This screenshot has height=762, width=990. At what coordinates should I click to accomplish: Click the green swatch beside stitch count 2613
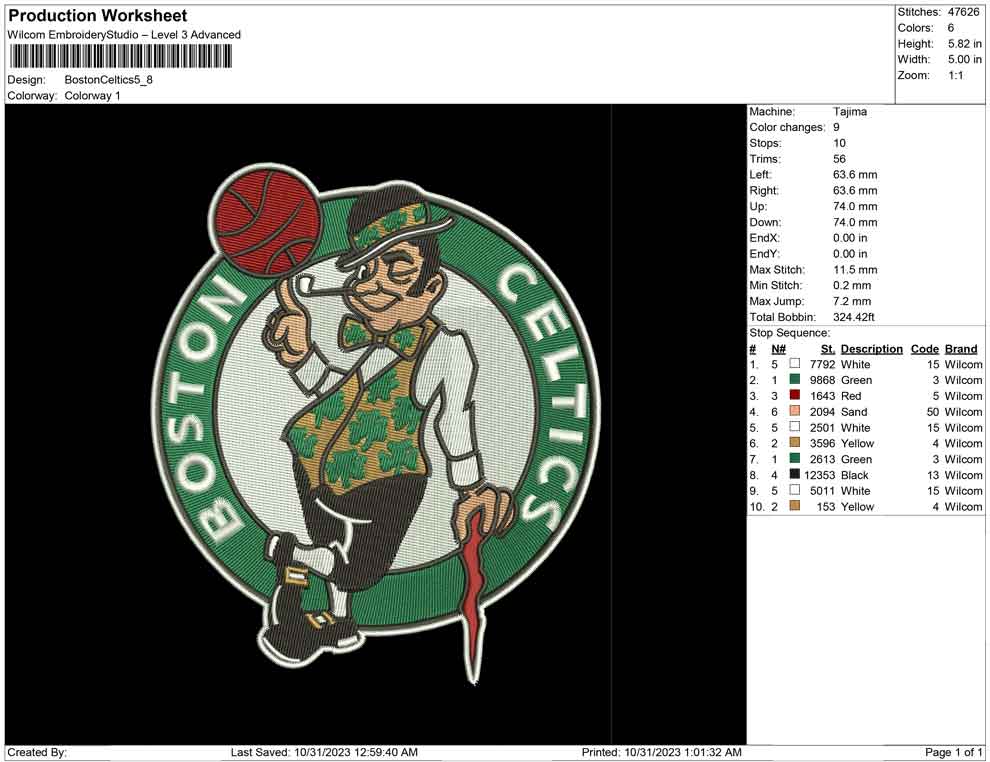pos(795,458)
